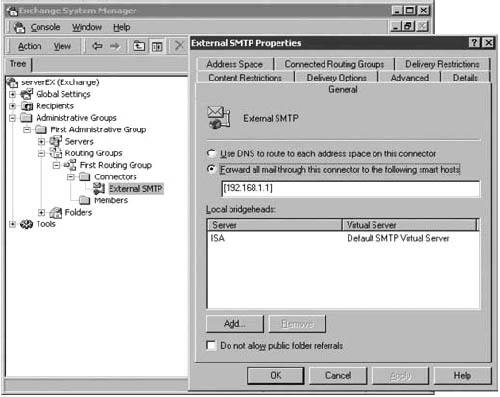The height and width of the screenshot is (397, 500).
Task: Click the Exchange System Manager title bar icon
Action: coord(13,11)
